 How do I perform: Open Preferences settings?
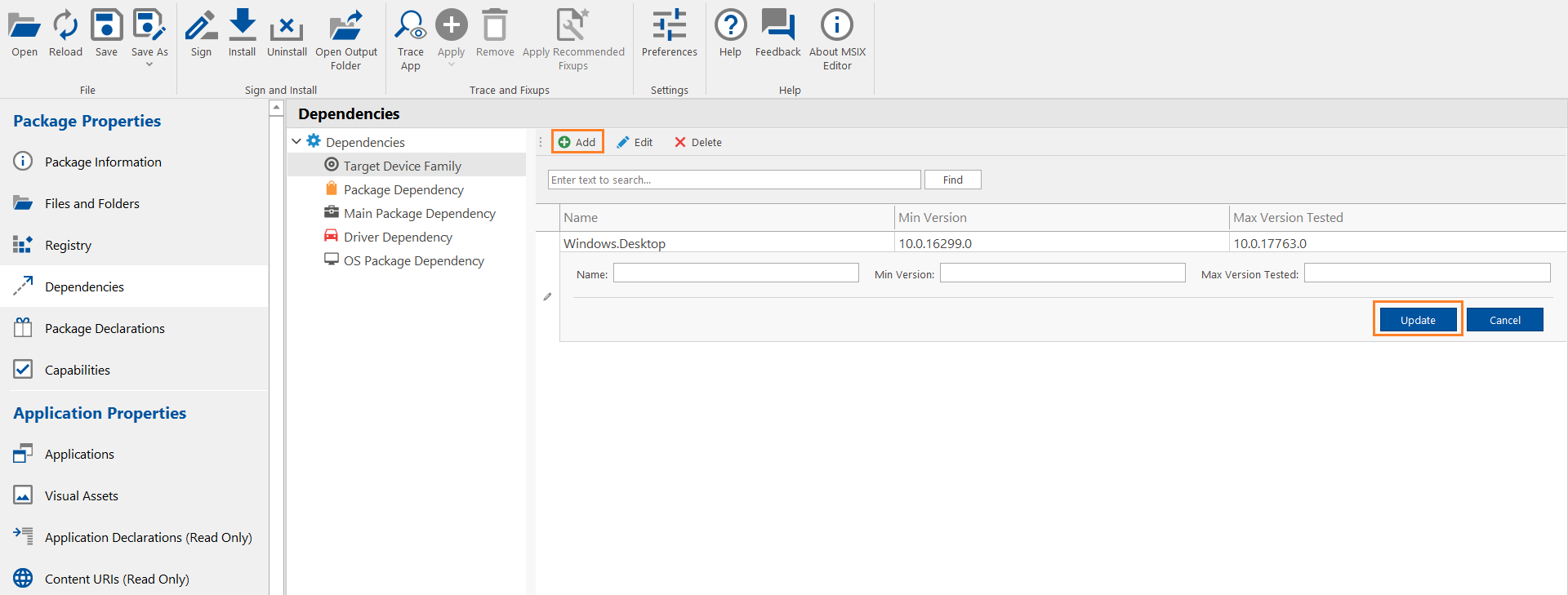click(x=669, y=26)
